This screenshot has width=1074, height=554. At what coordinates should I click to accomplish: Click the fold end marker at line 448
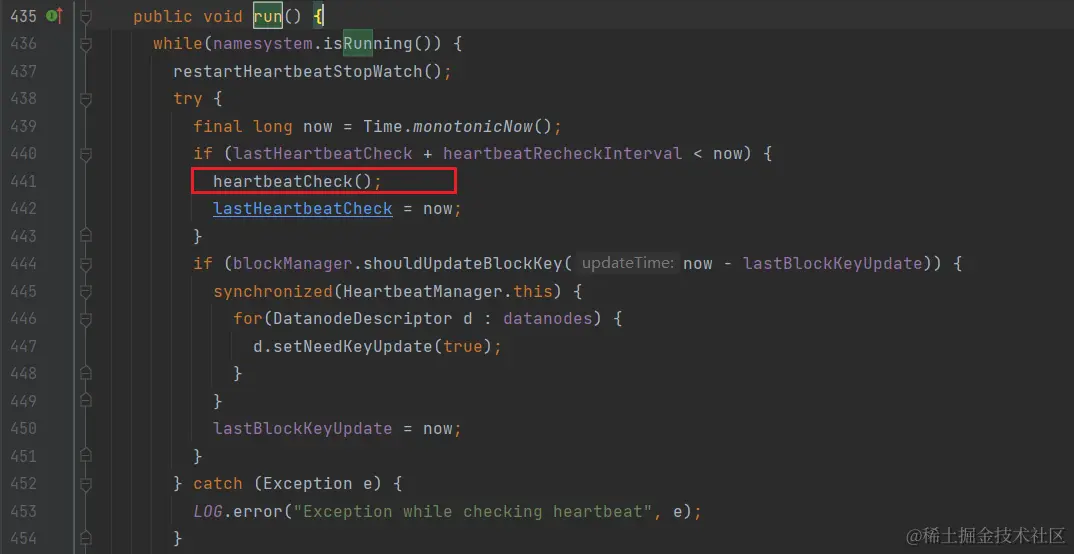(86, 374)
